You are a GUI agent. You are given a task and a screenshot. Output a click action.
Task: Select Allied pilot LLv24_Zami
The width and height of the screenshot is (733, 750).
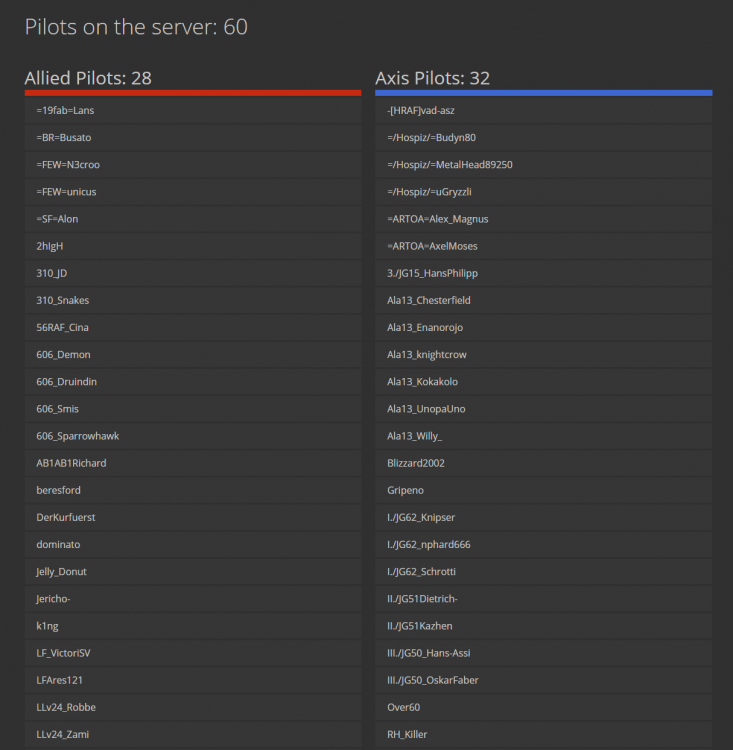coord(64,734)
